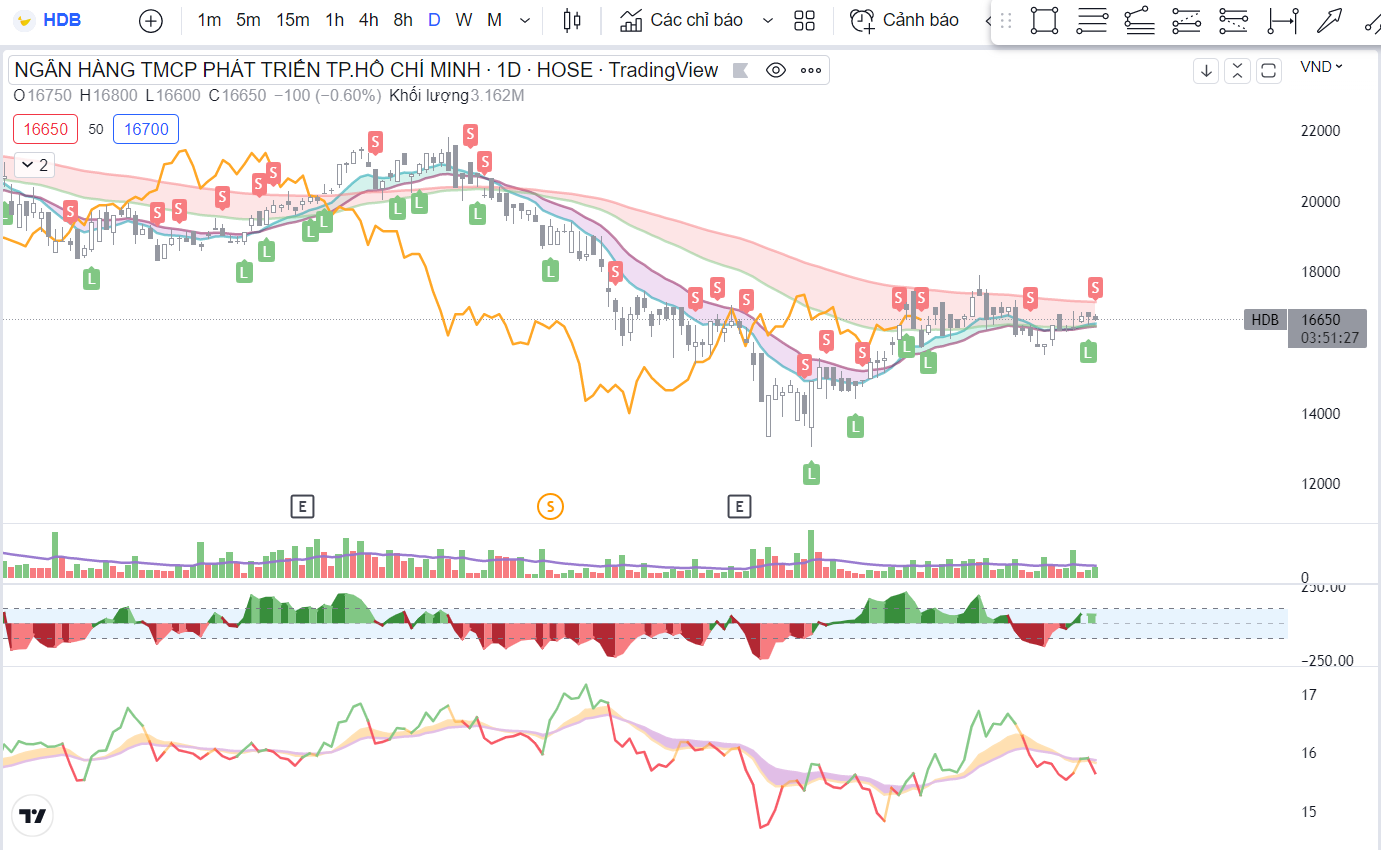Click the 12000 price axis label
1381x850 pixels.
(x=1320, y=484)
